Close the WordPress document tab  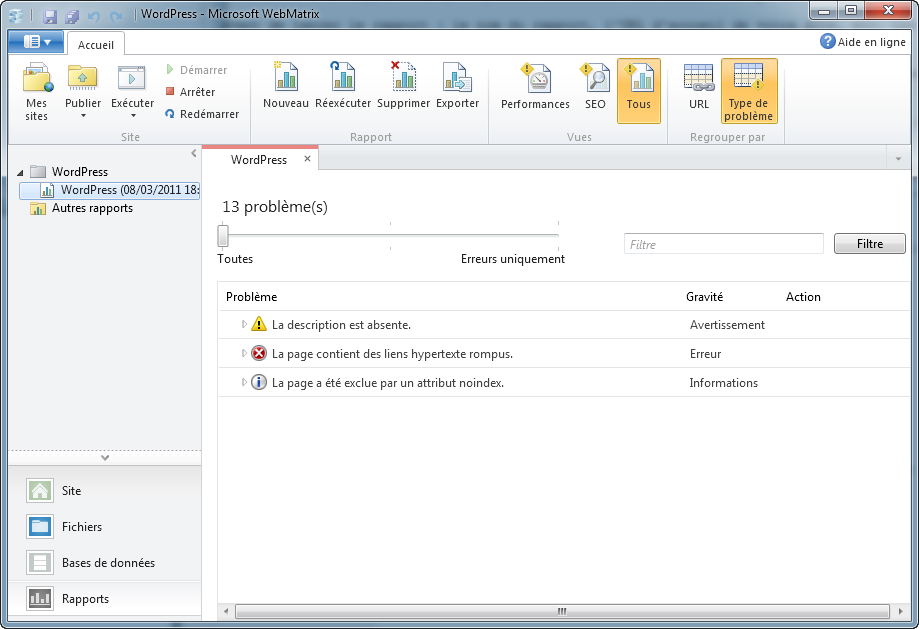click(308, 159)
